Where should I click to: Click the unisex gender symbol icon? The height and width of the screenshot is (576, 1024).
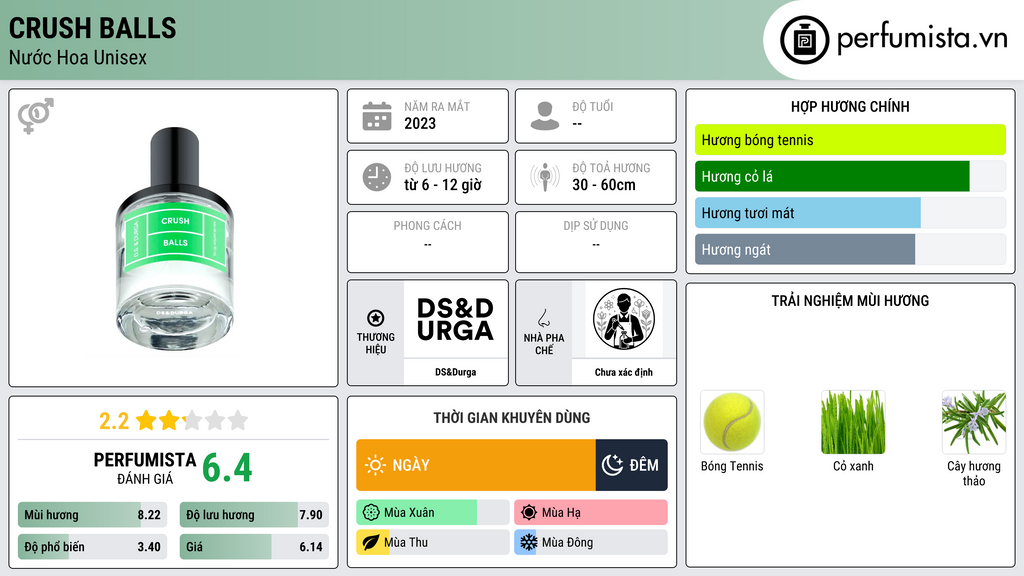(36, 115)
